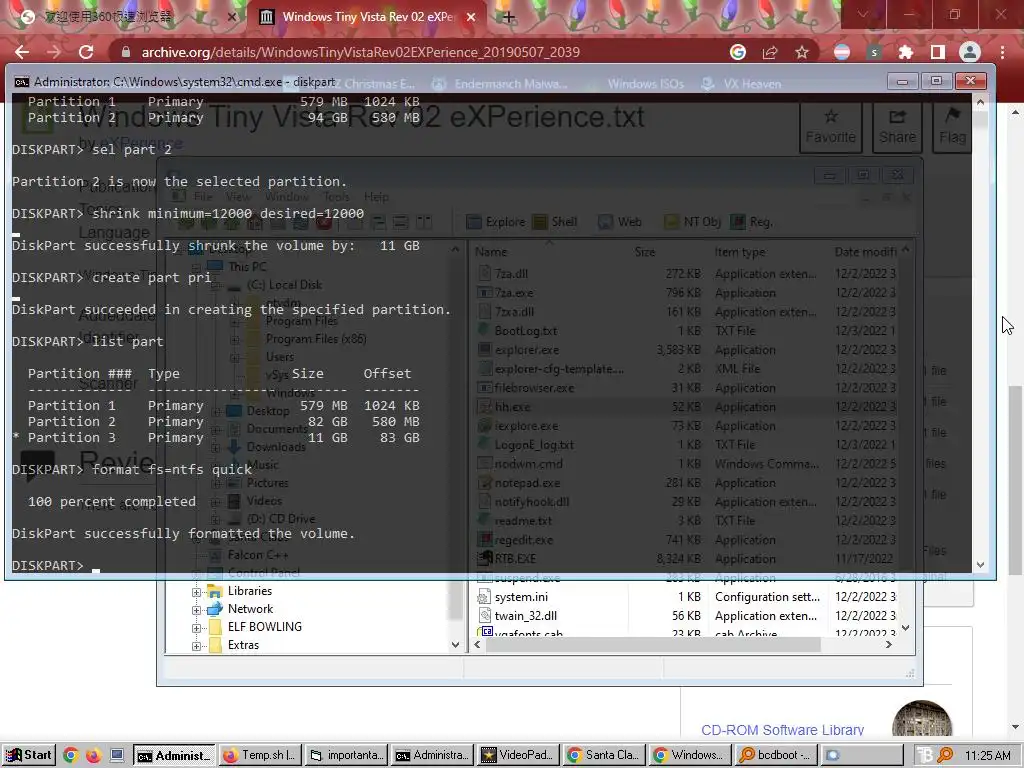Click the browser forward arrow
Screen dimensions: 1024x768
pyautogui.click(x=54, y=52)
